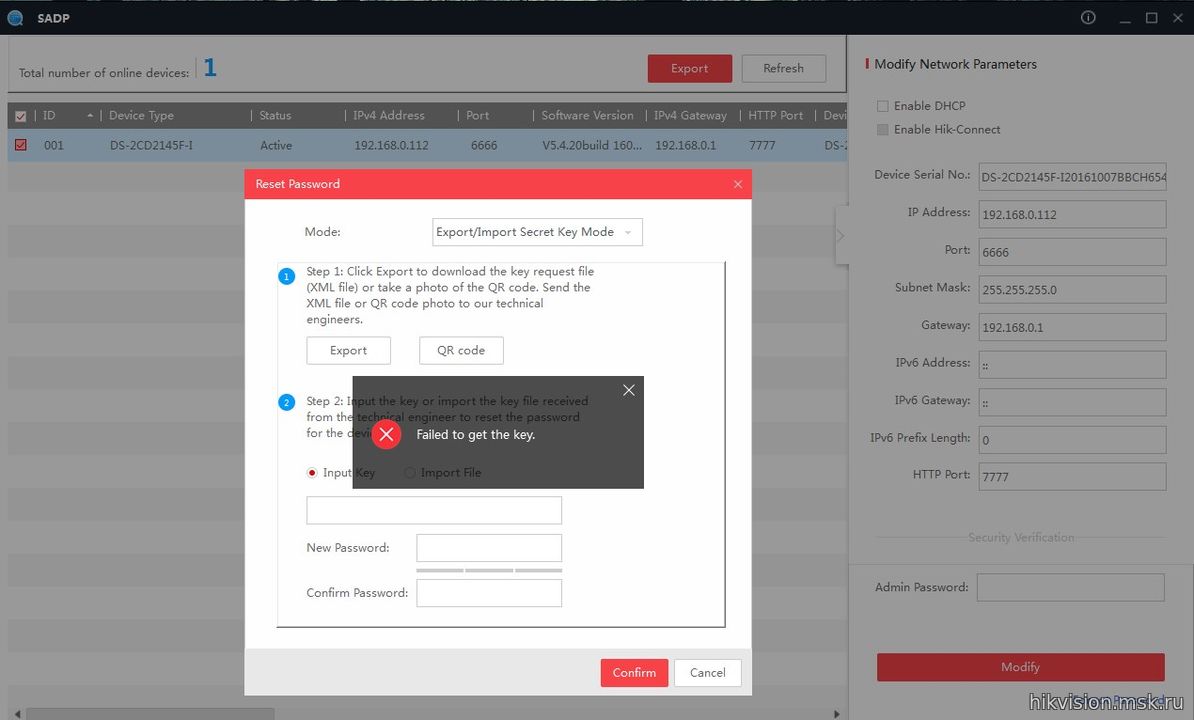Click the Gateway field in side panel
The height and width of the screenshot is (720, 1194).
[x=1072, y=327]
